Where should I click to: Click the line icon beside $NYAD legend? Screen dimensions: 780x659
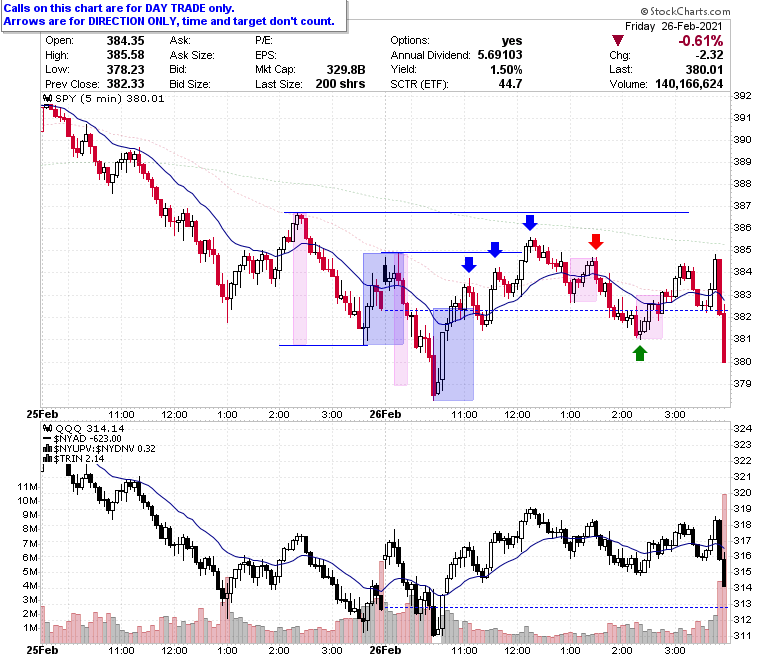click(48, 439)
